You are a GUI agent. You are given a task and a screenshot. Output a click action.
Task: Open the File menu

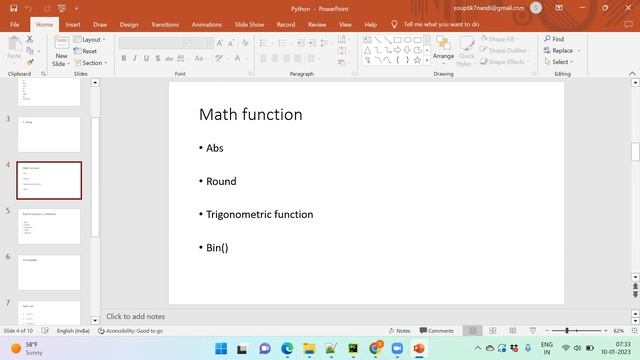(15, 24)
